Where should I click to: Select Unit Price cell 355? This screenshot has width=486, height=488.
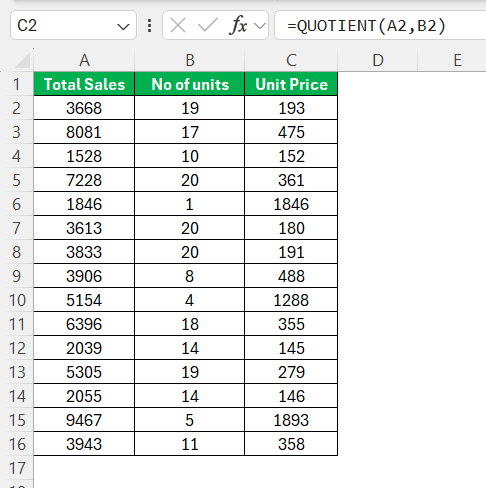(x=291, y=324)
